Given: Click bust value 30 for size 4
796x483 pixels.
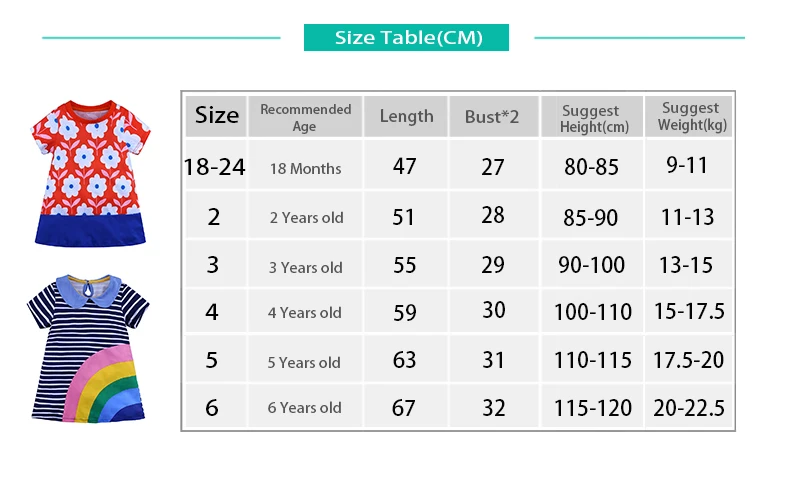Looking at the screenshot, I should pyautogui.click(x=493, y=310).
